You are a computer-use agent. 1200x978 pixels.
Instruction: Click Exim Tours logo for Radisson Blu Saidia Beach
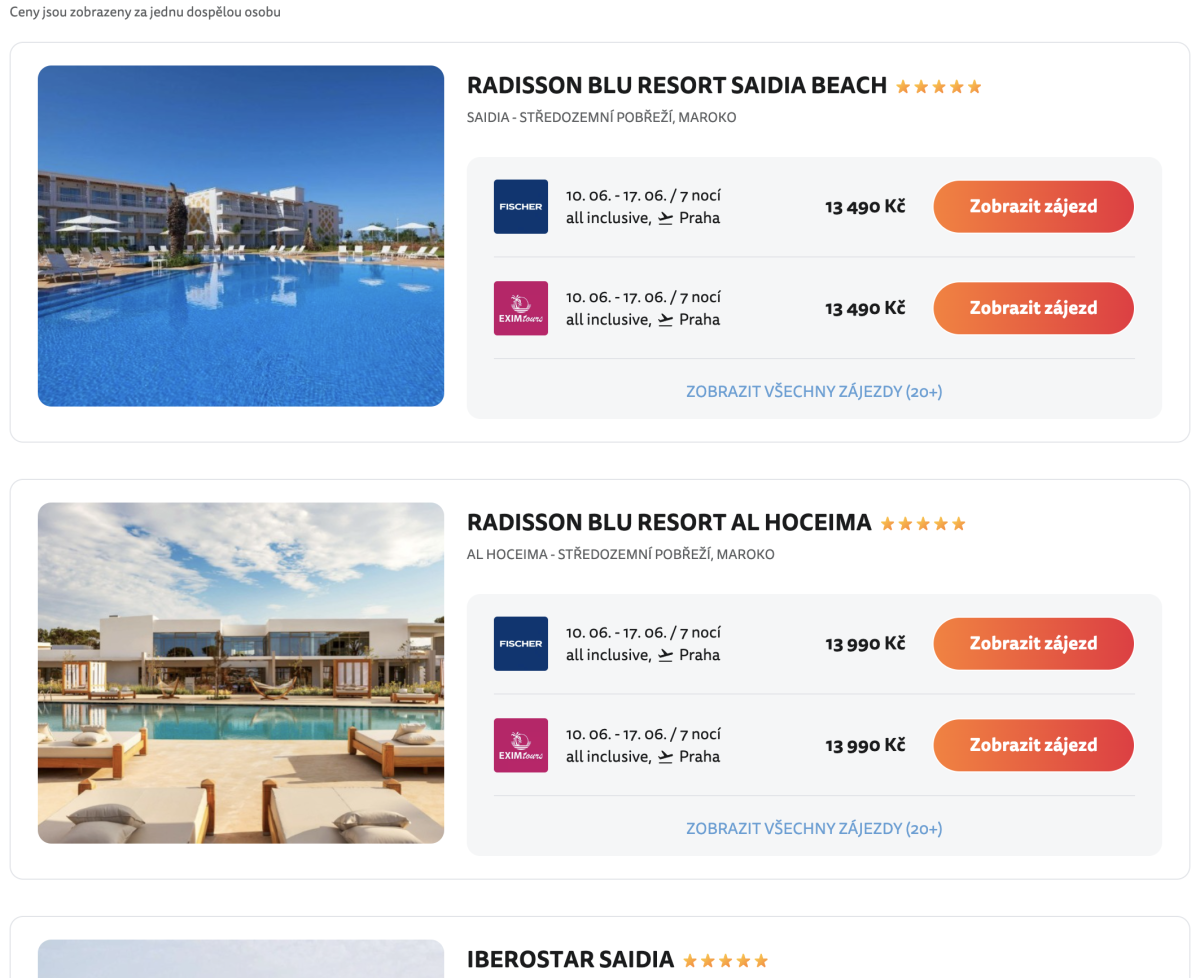(x=521, y=308)
